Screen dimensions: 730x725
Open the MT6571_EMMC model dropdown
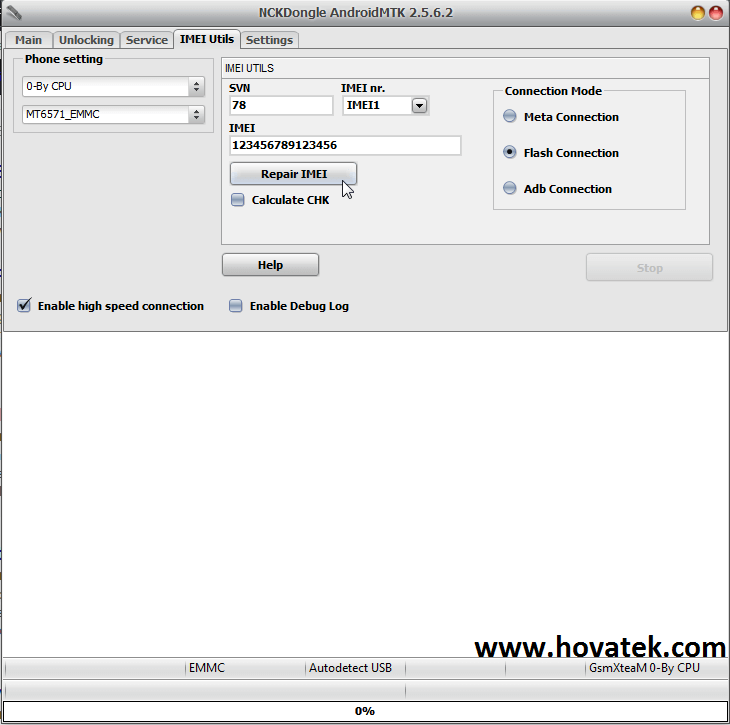[113, 115]
